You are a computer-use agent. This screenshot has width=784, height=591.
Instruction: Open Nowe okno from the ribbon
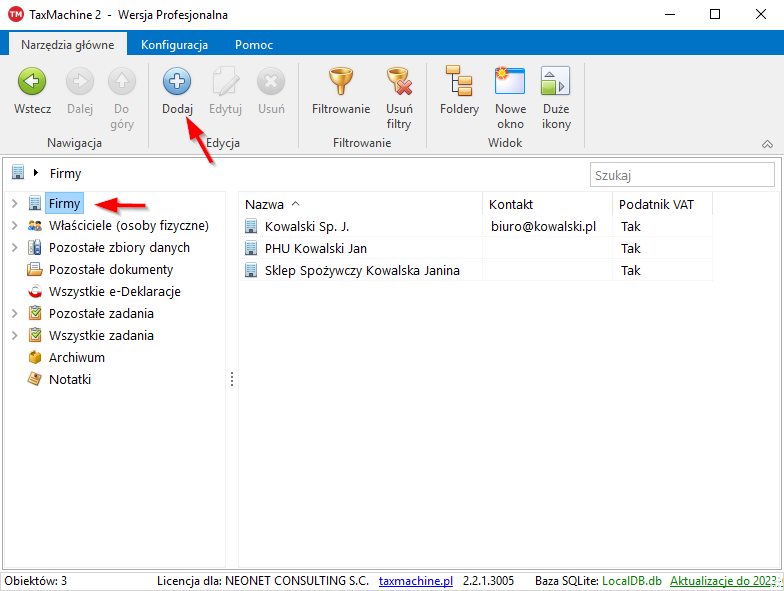click(x=510, y=82)
